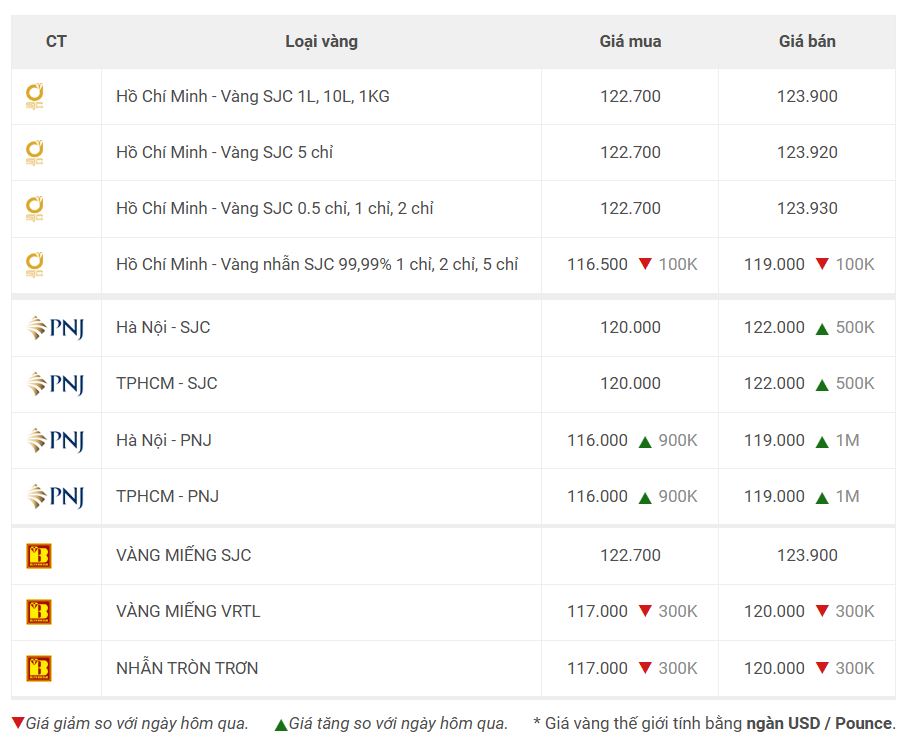
Task: Select Hồ Chí Minh - Vàng SJC 0.5 chỉ row text
Action: 275,208
